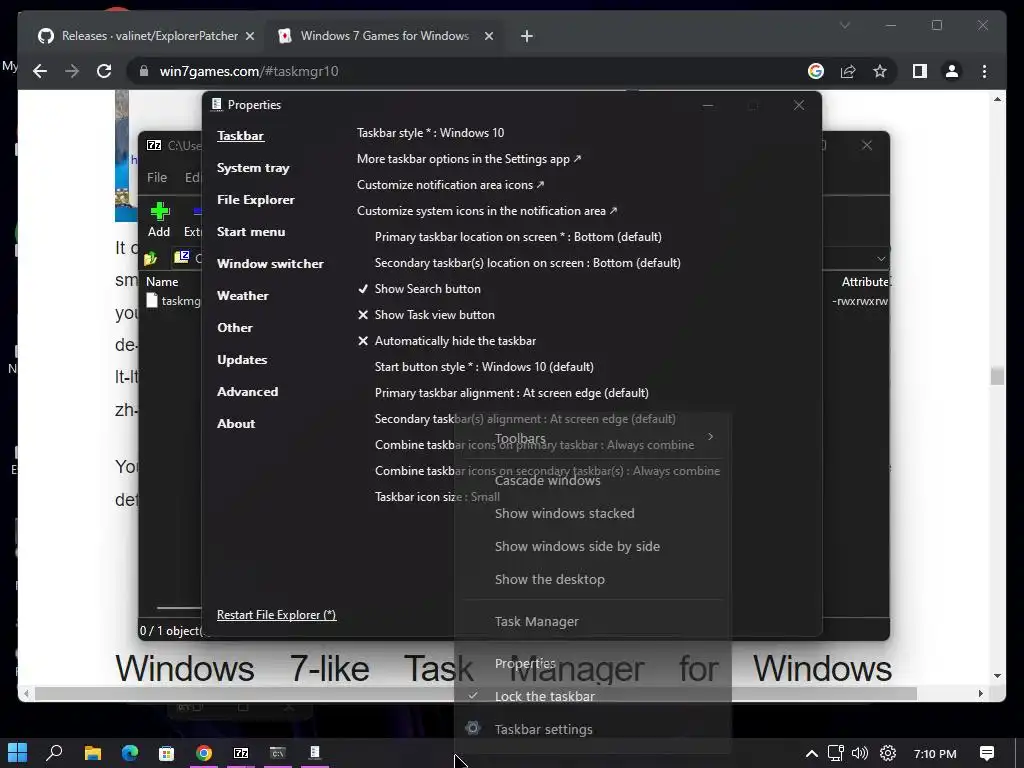Change Primary taskbar alignment option
This screenshot has width=1024, height=768.
(x=511, y=393)
